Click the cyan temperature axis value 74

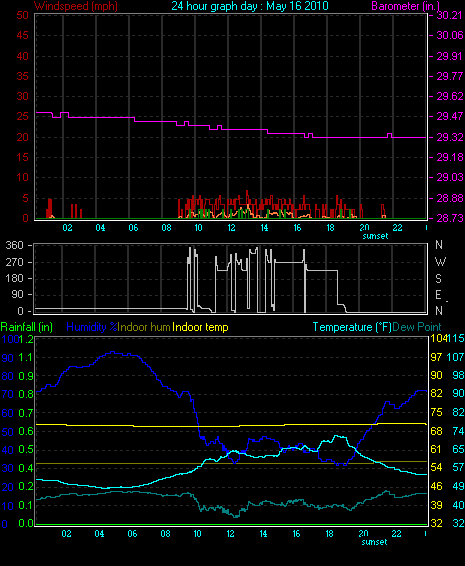click(x=458, y=431)
